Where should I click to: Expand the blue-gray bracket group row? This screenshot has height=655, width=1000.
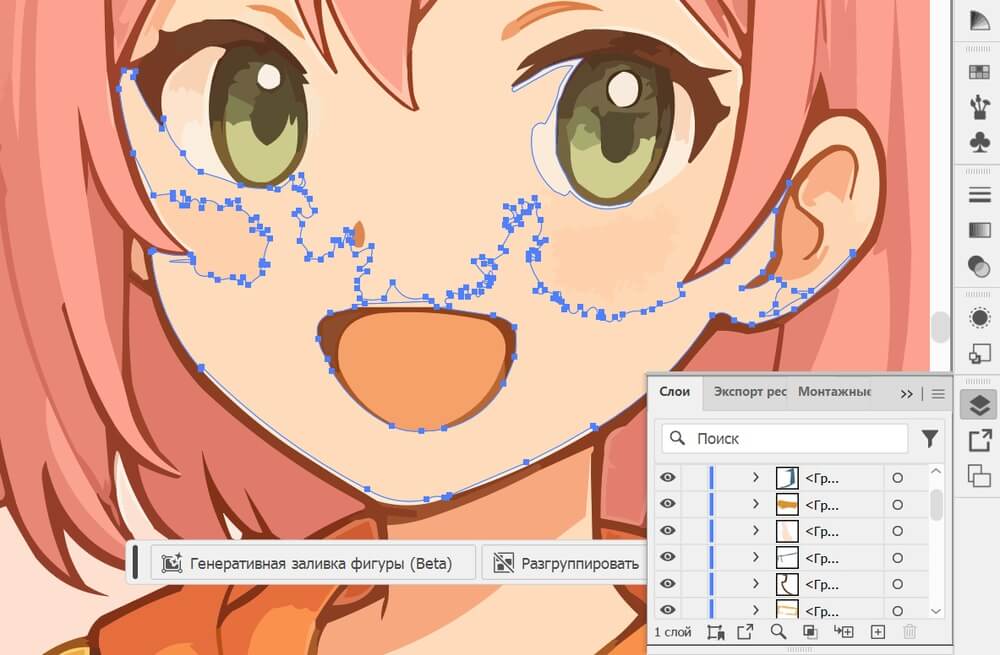tap(756, 478)
